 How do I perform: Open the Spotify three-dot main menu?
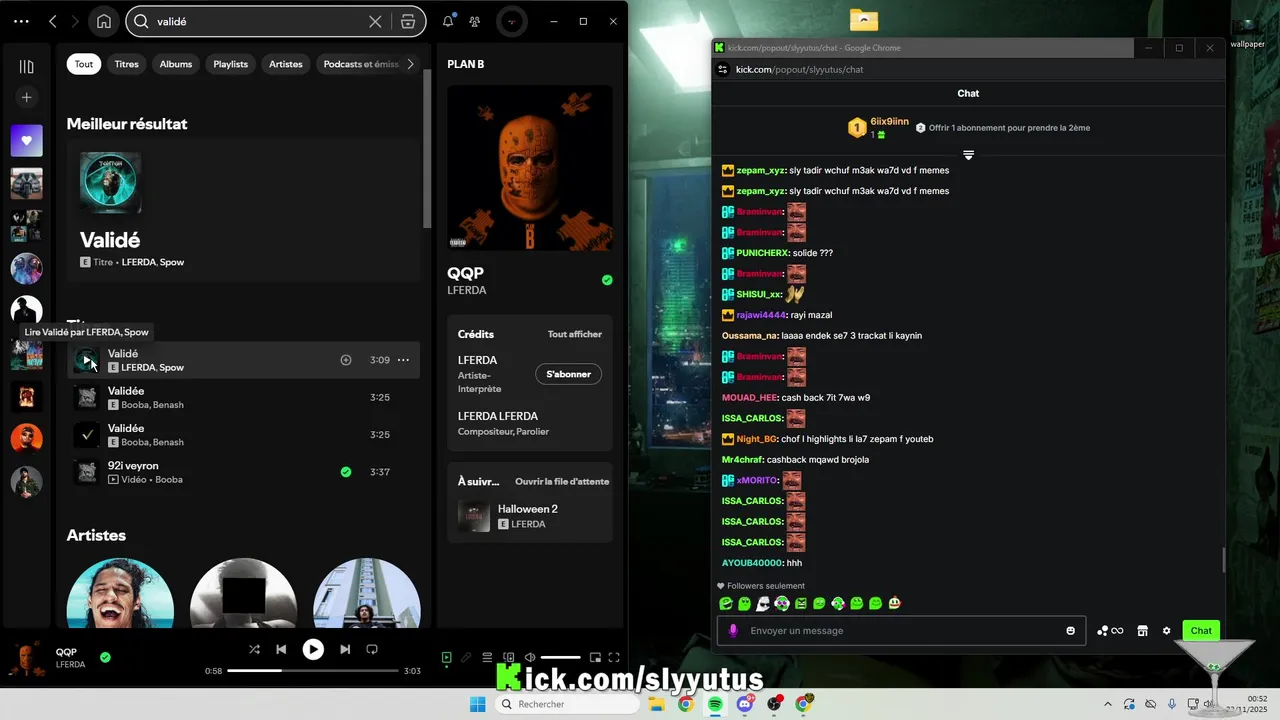coord(21,21)
